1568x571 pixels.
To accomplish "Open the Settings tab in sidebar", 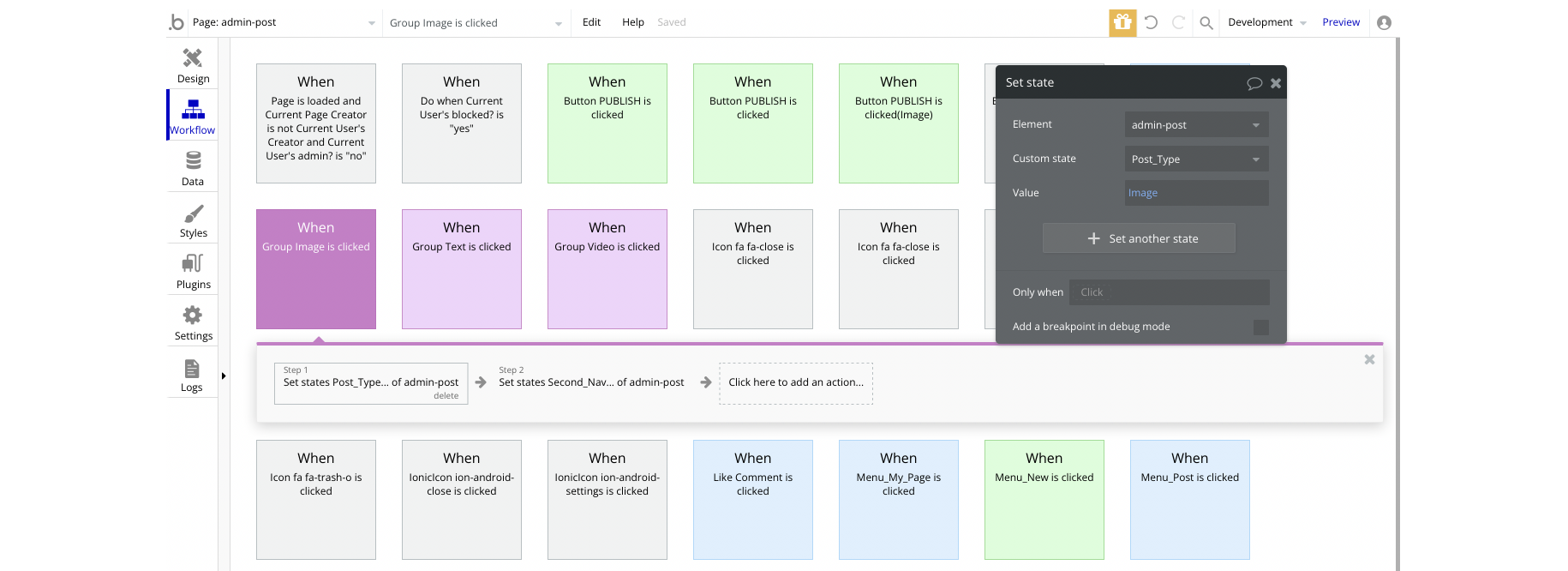I will point(193,322).
